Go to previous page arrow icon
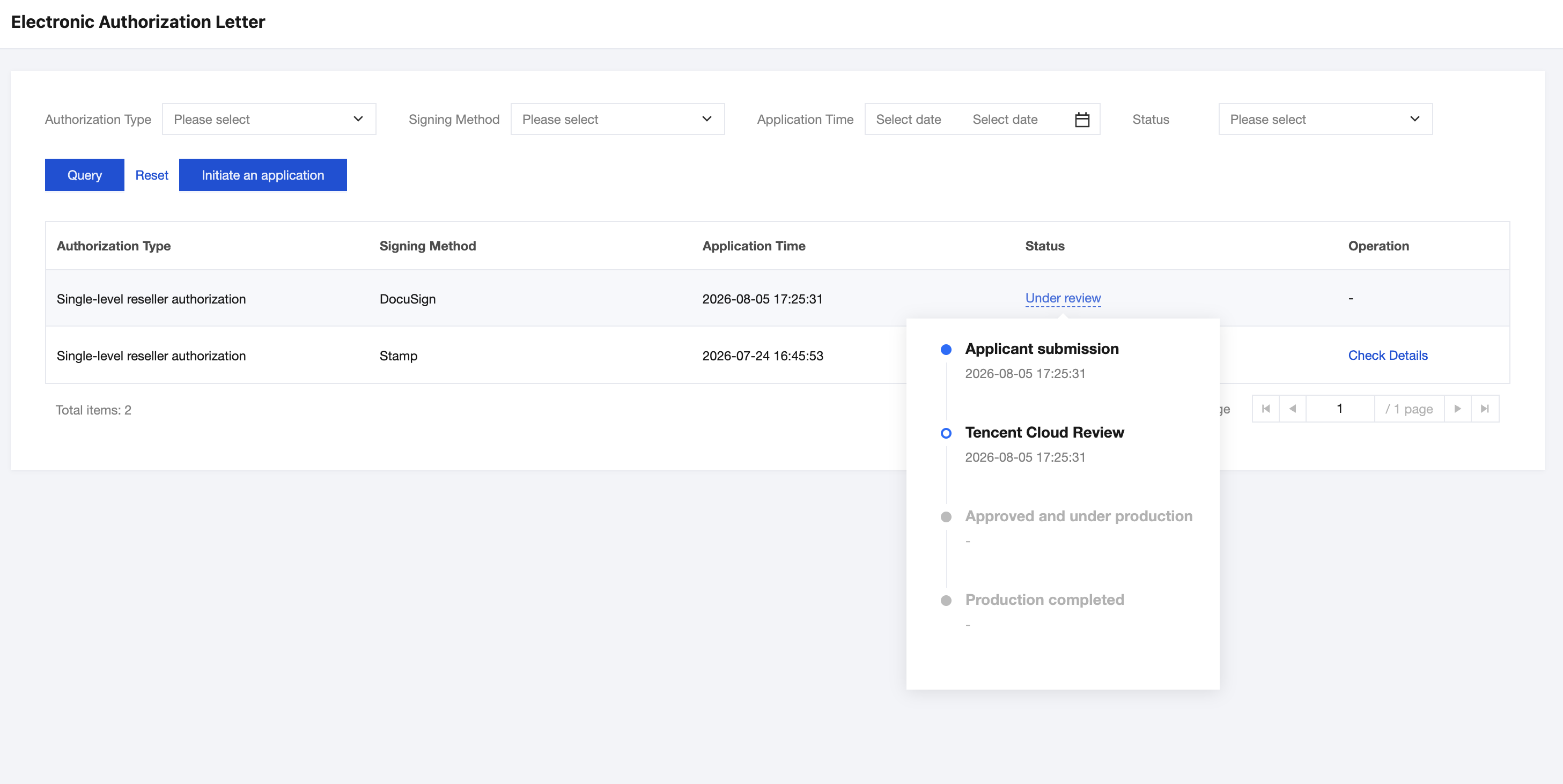1563x784 pixels. [x=1292, y=409]
